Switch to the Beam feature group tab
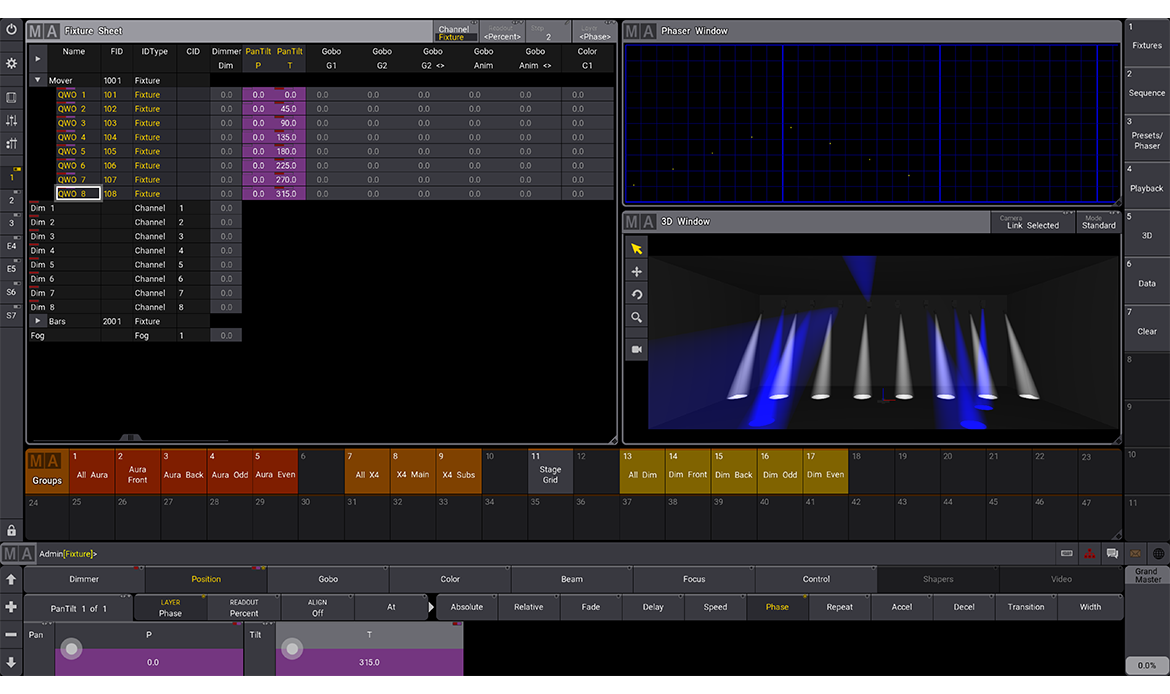Viewport: 1170px width, 694px height. [572, 579]
